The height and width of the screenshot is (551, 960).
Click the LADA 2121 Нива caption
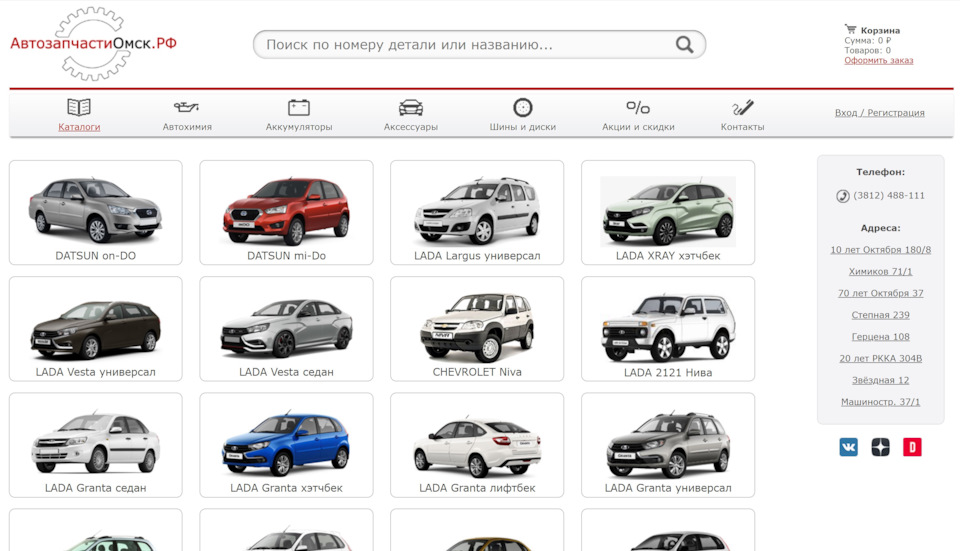pyautogui.click(x=668, y=372)
